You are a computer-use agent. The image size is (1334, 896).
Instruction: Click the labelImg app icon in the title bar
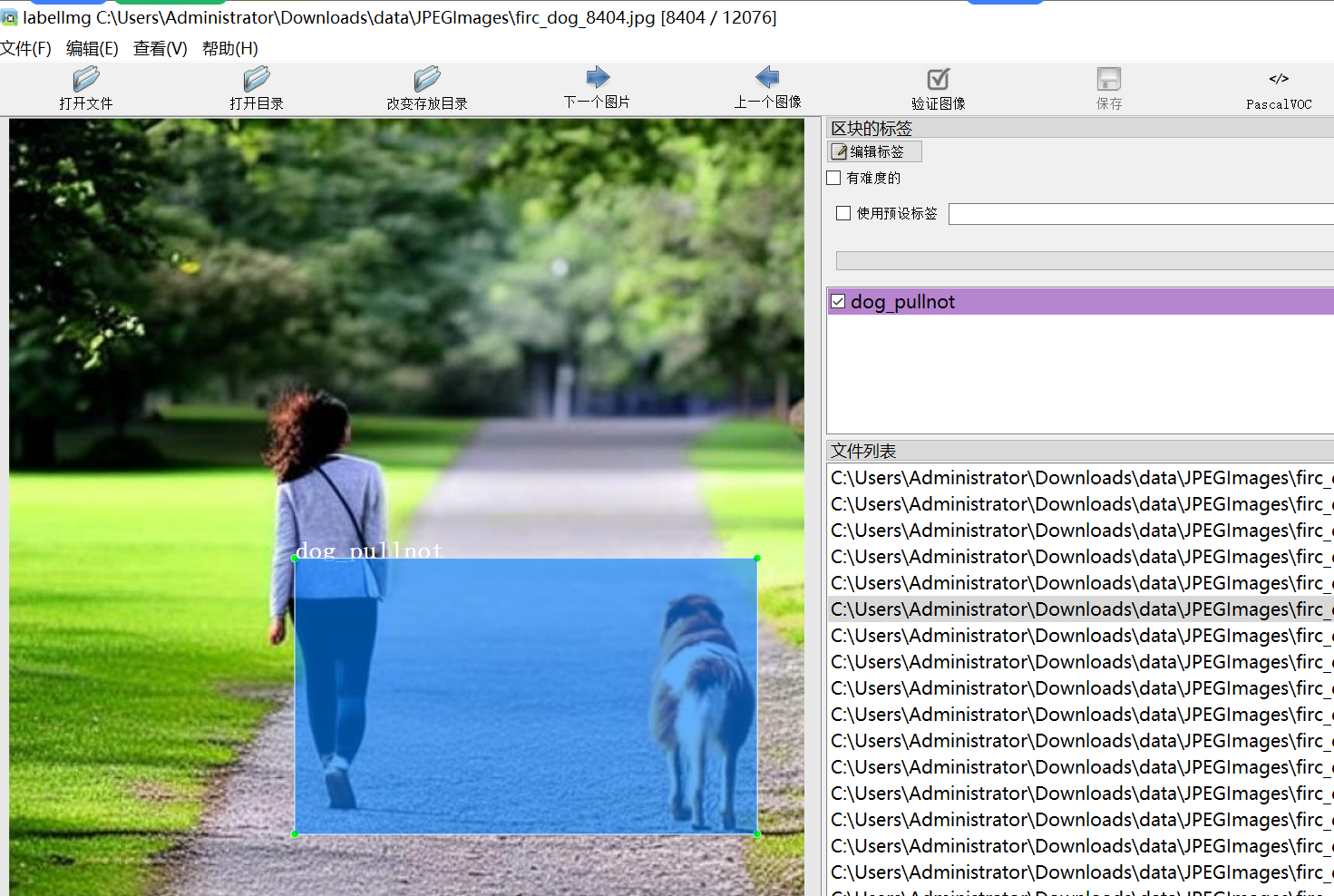click(10, 17)
